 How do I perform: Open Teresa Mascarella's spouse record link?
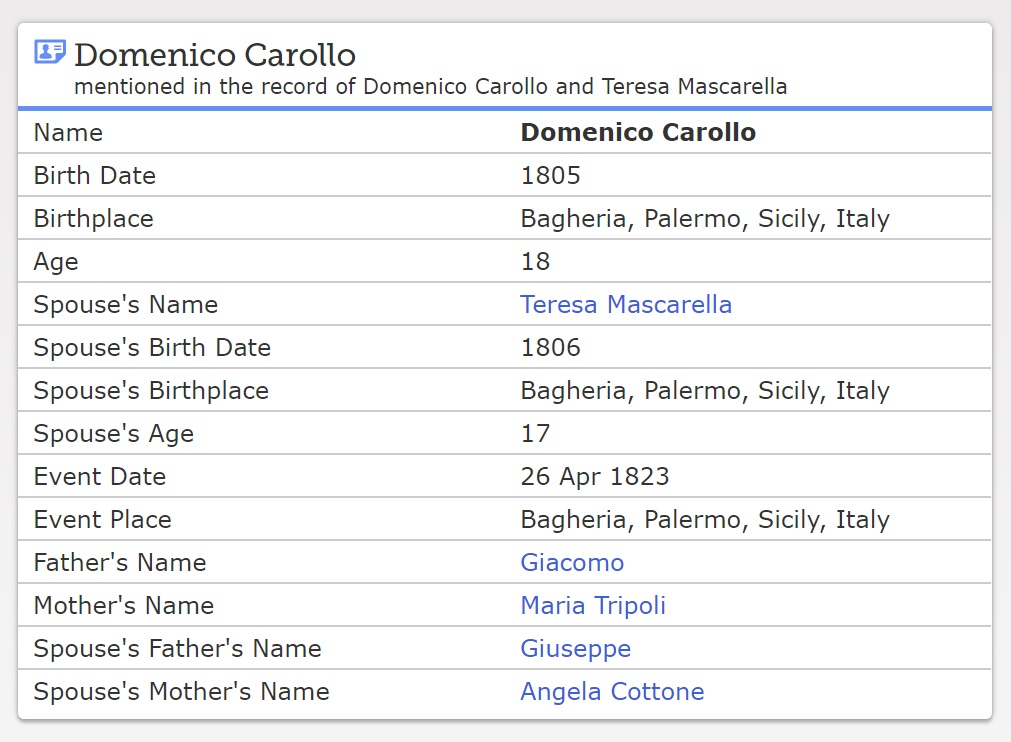point(626,305)
